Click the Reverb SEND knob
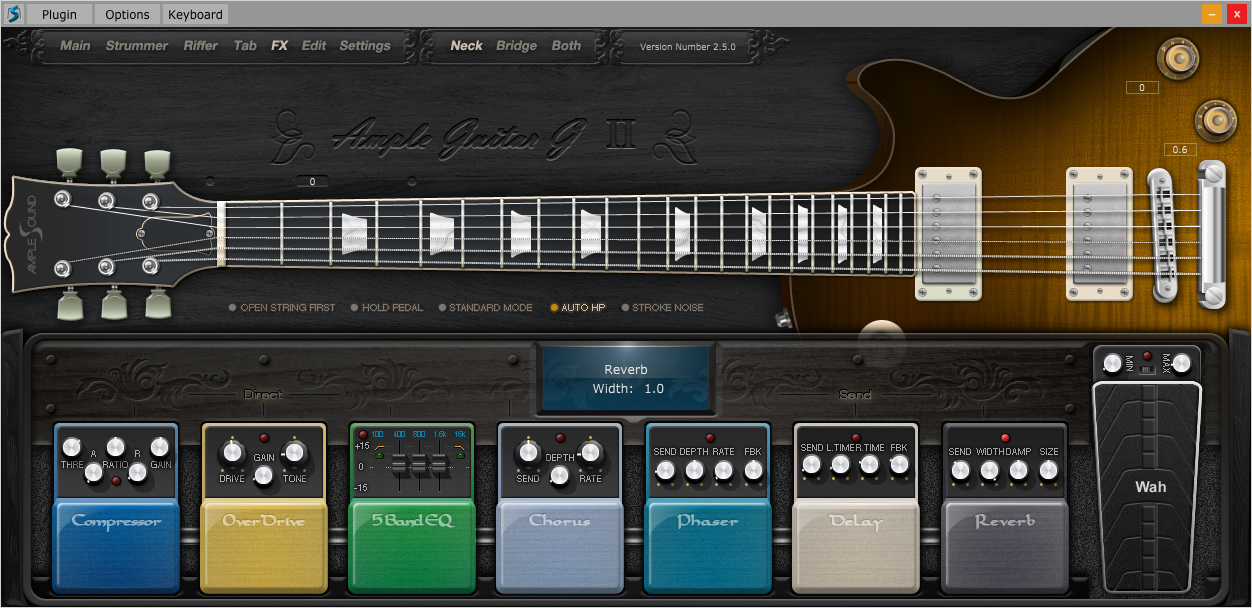The width and height of the screenshot is (1252, 608). [960, 469]
